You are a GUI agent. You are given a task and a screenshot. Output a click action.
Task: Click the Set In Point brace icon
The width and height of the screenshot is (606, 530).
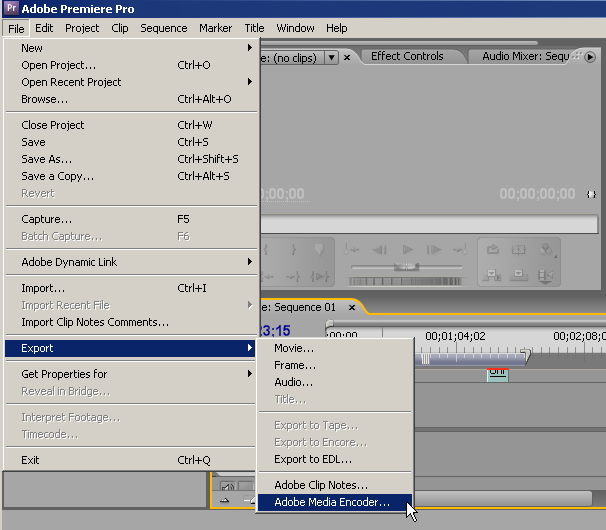[266, 250]
